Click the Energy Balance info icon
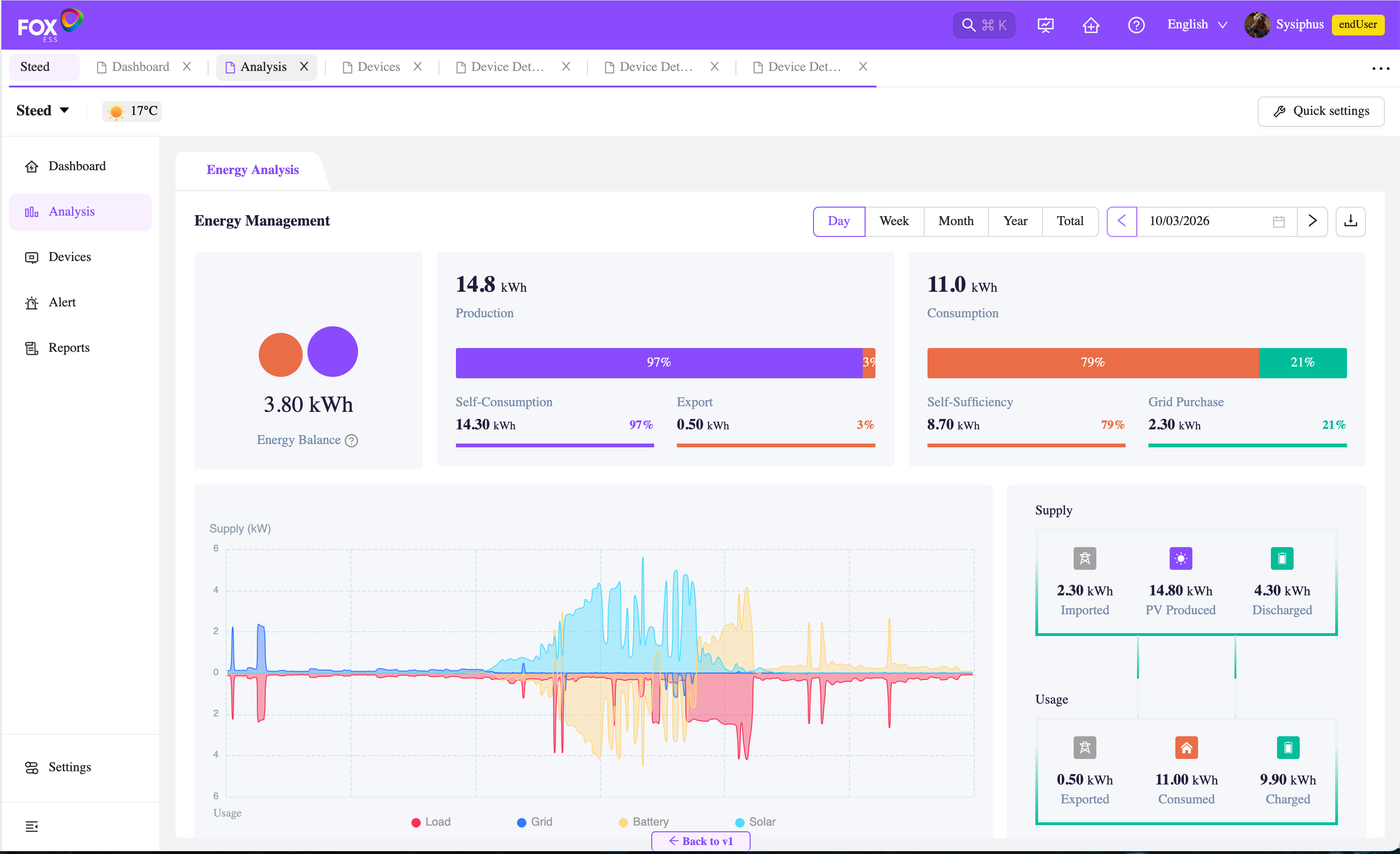Image resolution: width=1400 pixels, height=854 pixels. pos(352,440)
